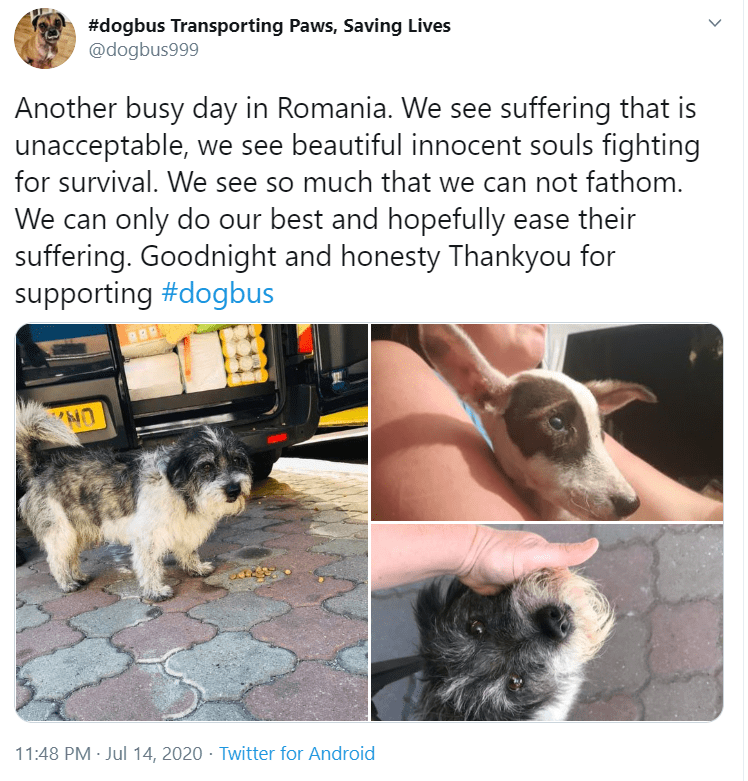This screenshot has height=781, width=748.
Task: Open the #dogbus hashtag link in tweet text
Action: coord(218,293)
